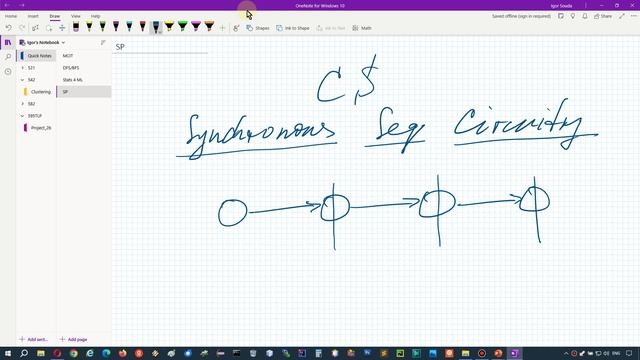
Task: Click Saved offline sign-in status text
Action: [x=521, y=16]
